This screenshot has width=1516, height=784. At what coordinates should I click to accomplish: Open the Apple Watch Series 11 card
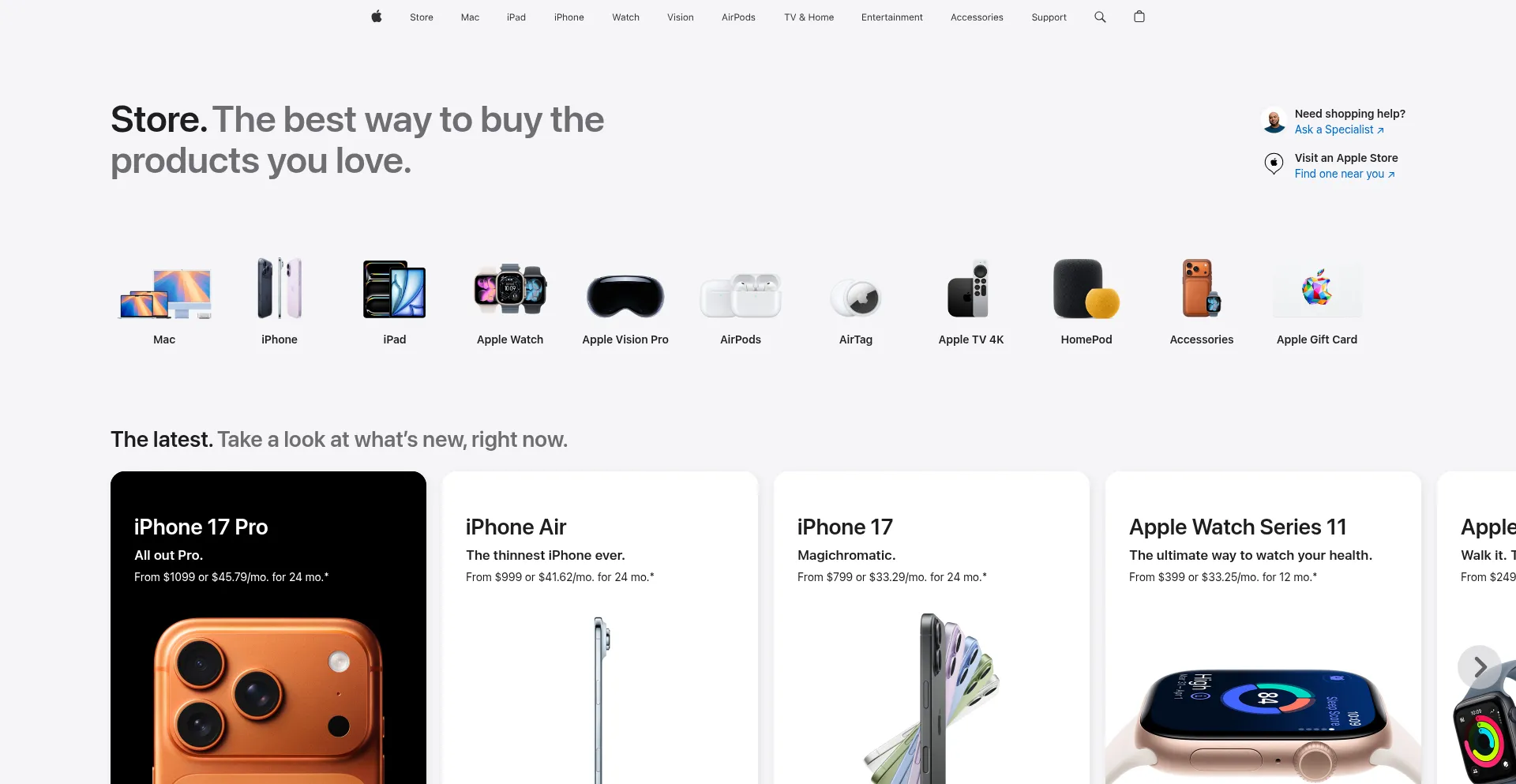click(1263, 628)
